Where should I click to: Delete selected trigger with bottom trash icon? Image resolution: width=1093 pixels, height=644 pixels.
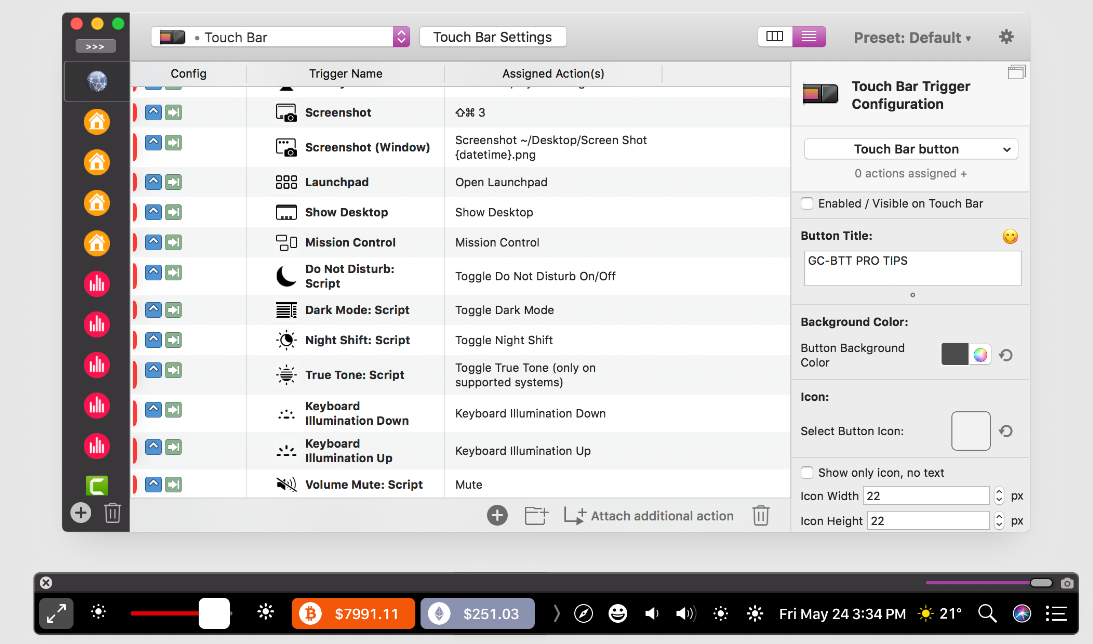click(760, 516)
